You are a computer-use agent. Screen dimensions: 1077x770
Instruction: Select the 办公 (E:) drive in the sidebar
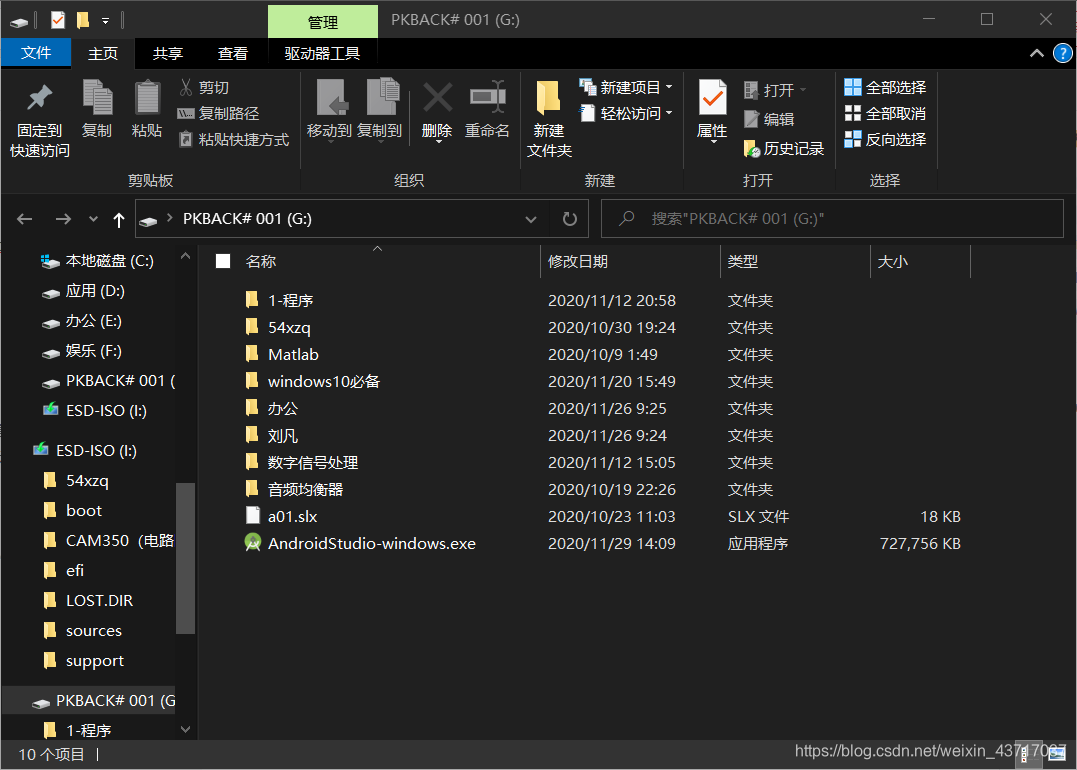tap(84, 321)
